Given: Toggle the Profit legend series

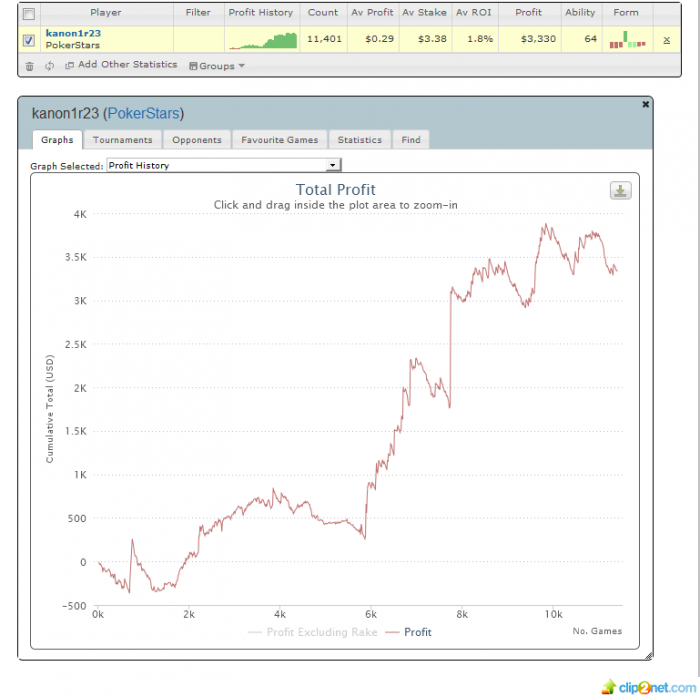Looking at the screenshot, I should click(x=408, y=632).
